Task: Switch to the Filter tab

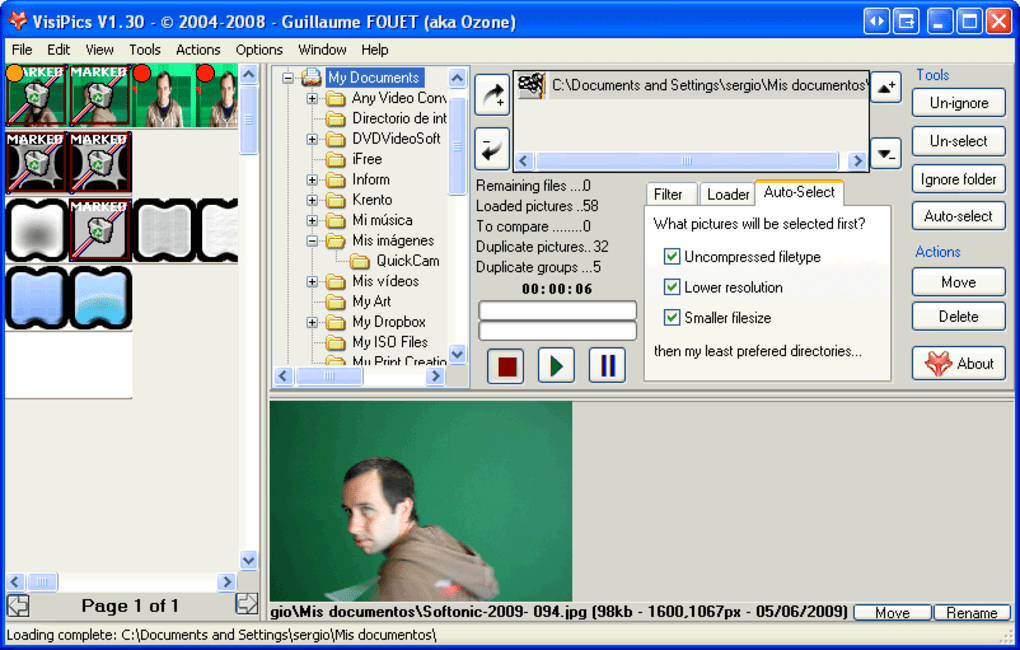Action: (x=668, y=195)
